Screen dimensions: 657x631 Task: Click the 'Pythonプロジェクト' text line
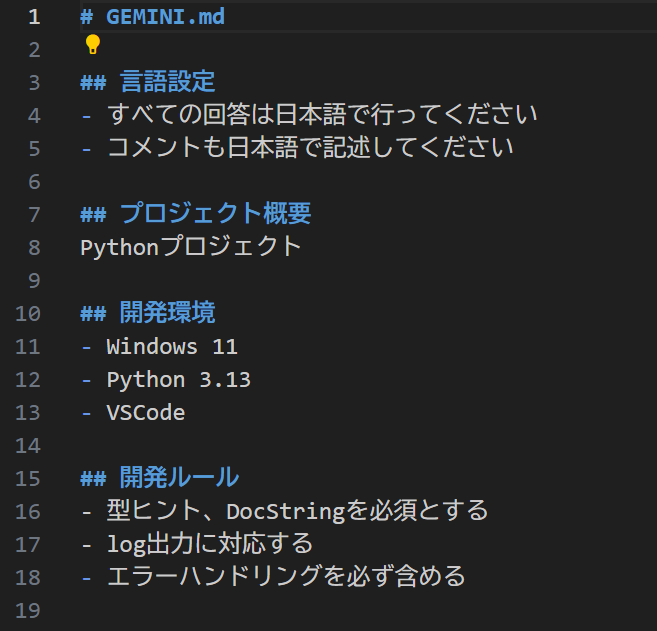[191, 246]
